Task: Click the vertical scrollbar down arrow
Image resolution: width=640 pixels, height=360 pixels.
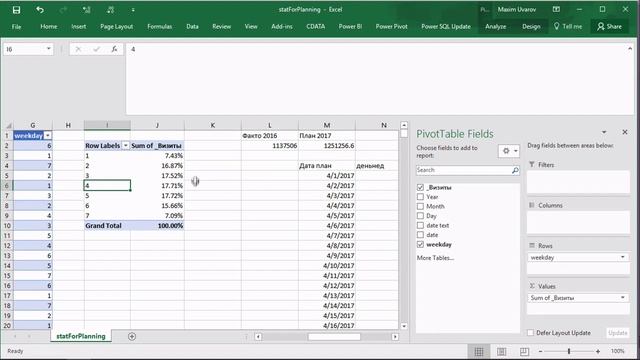Action: [404, 326]
